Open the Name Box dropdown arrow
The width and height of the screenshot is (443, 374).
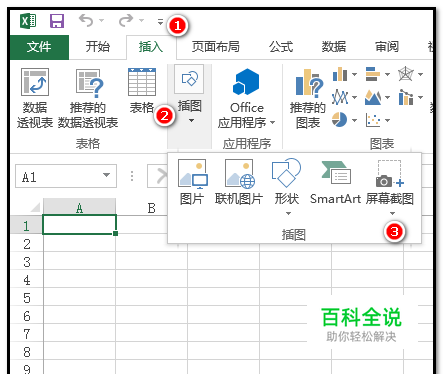106,176
